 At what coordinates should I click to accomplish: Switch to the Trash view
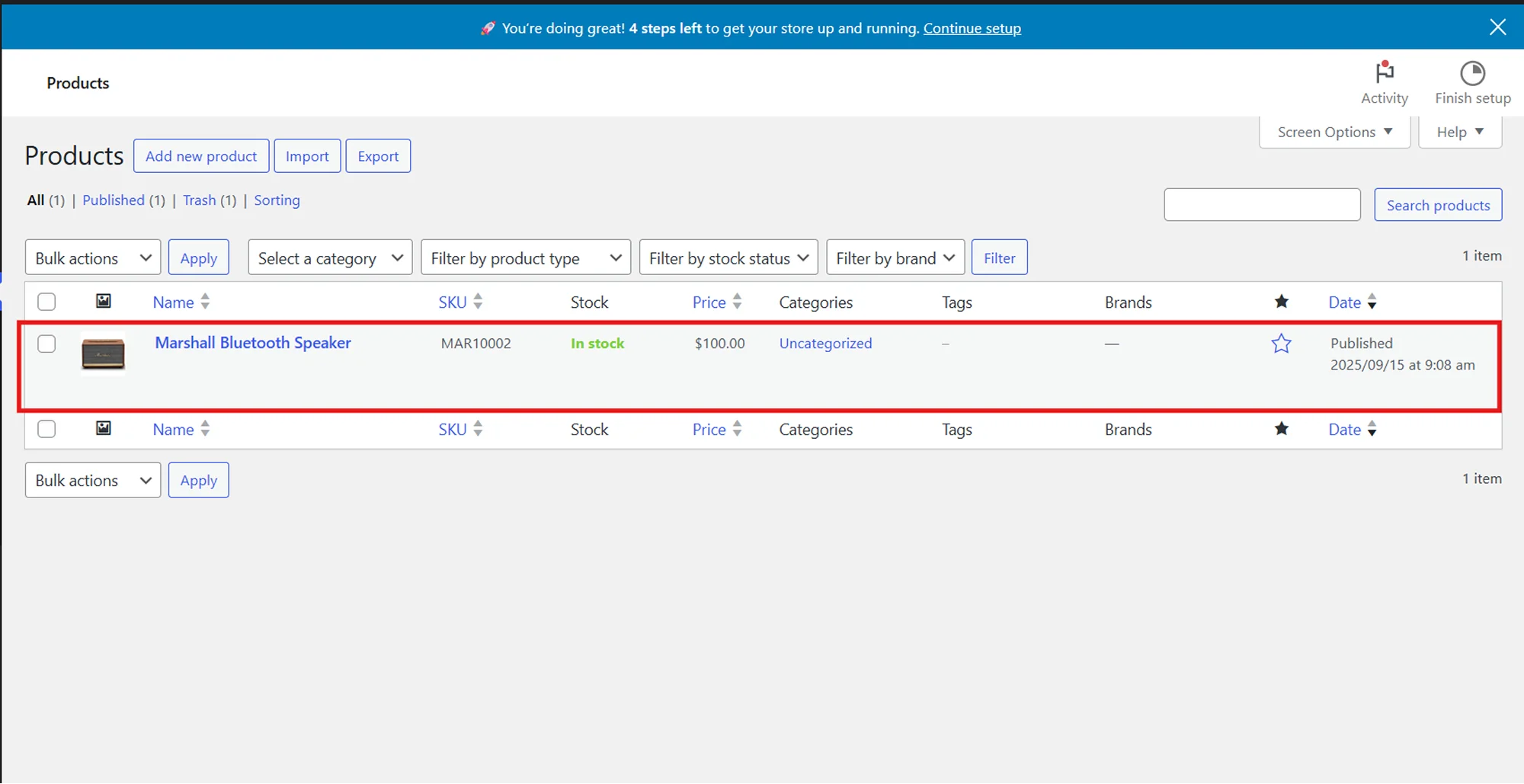click(x=199, y=200)
